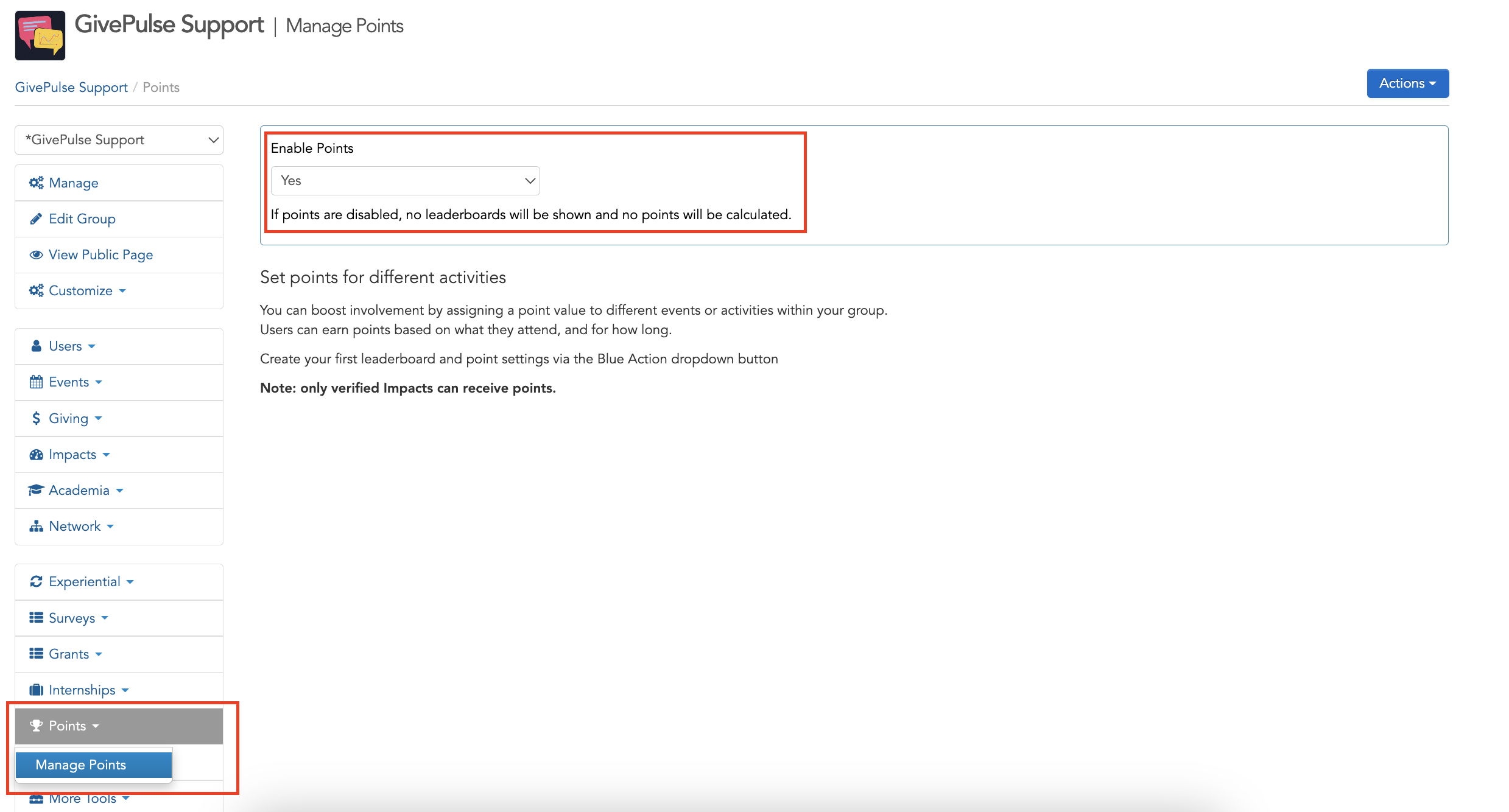The width and height of the screenshot is (1509, 812).
Task: Expand the Experiential menu caret
Action: [130, 582]
